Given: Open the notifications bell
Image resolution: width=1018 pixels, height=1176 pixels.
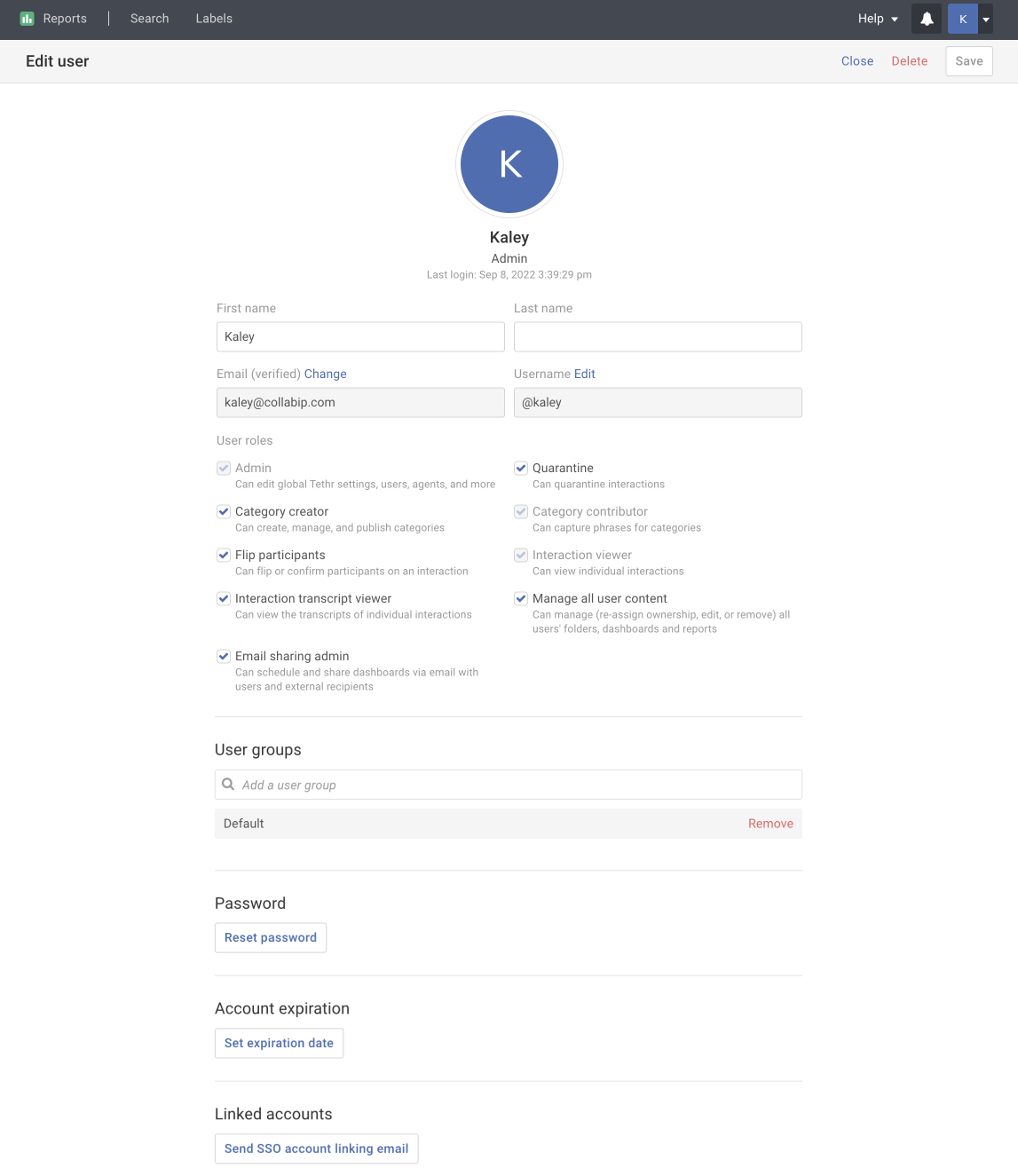Looking at the screenshot, I should pos(927,19).
